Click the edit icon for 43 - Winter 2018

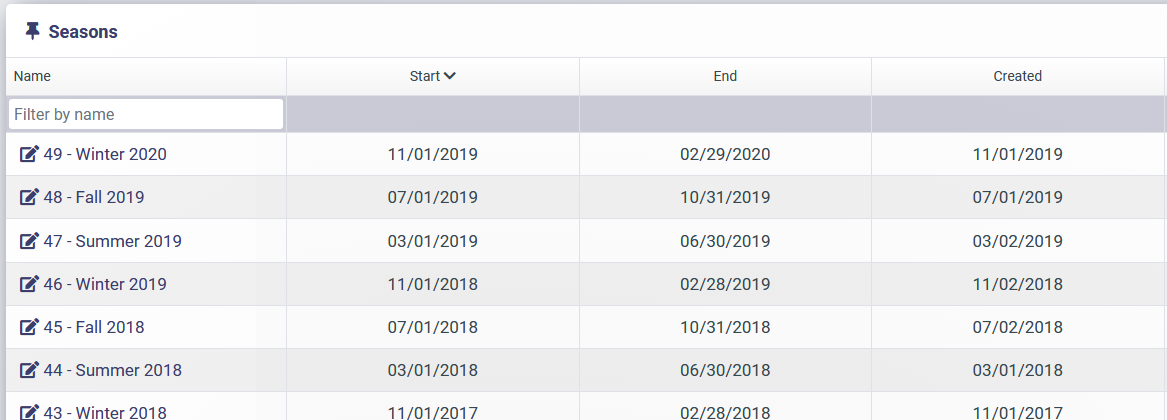pos(29,412)
